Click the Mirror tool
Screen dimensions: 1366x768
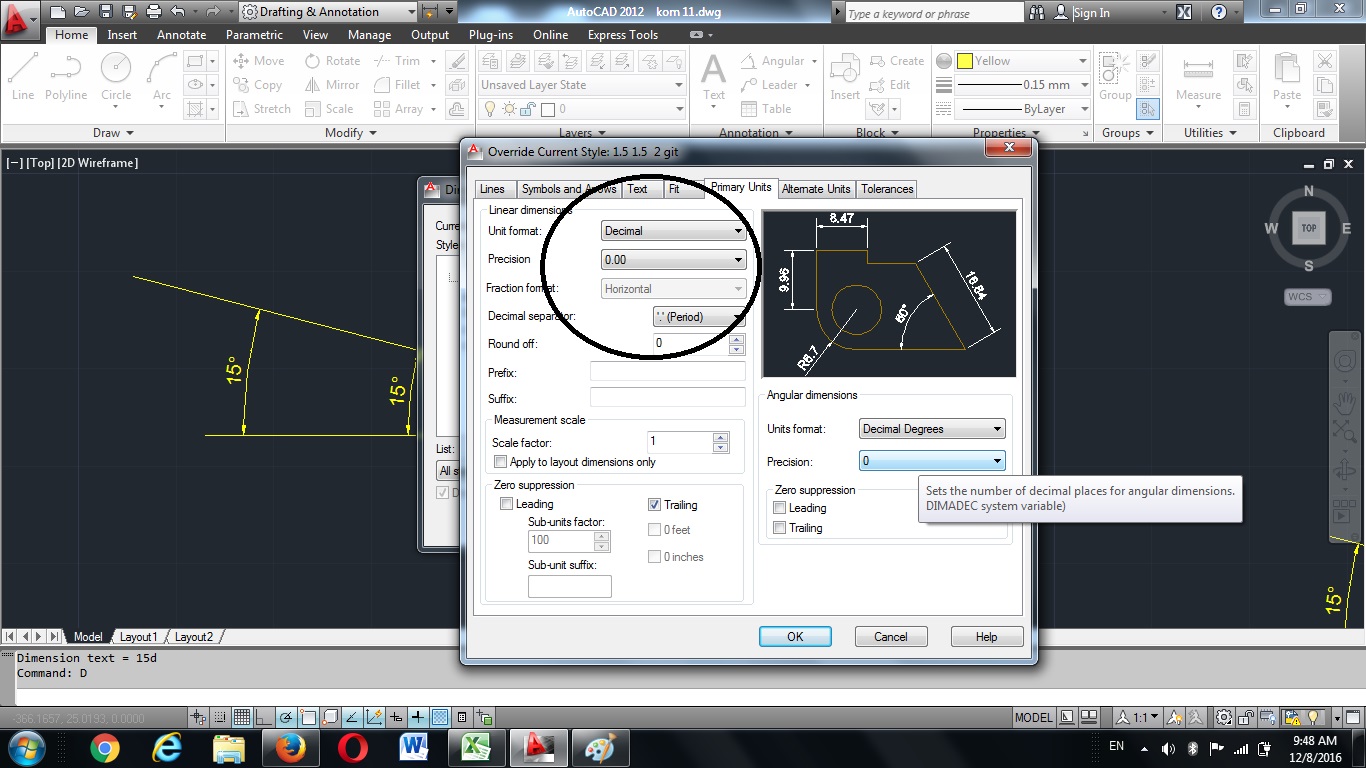[x=332, y=85]
